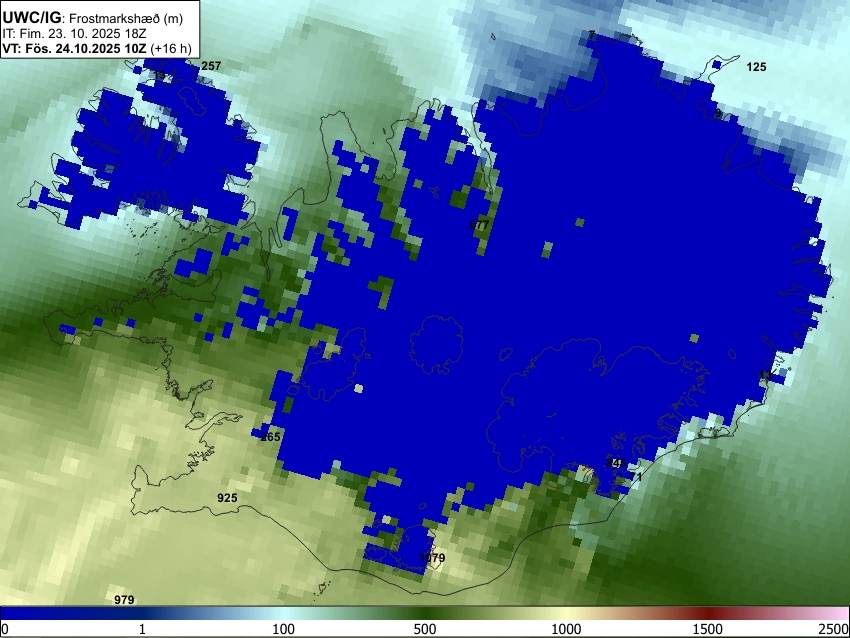Select the legend tick label "100"
The image size is (850, 638).
tap(284, 629)
